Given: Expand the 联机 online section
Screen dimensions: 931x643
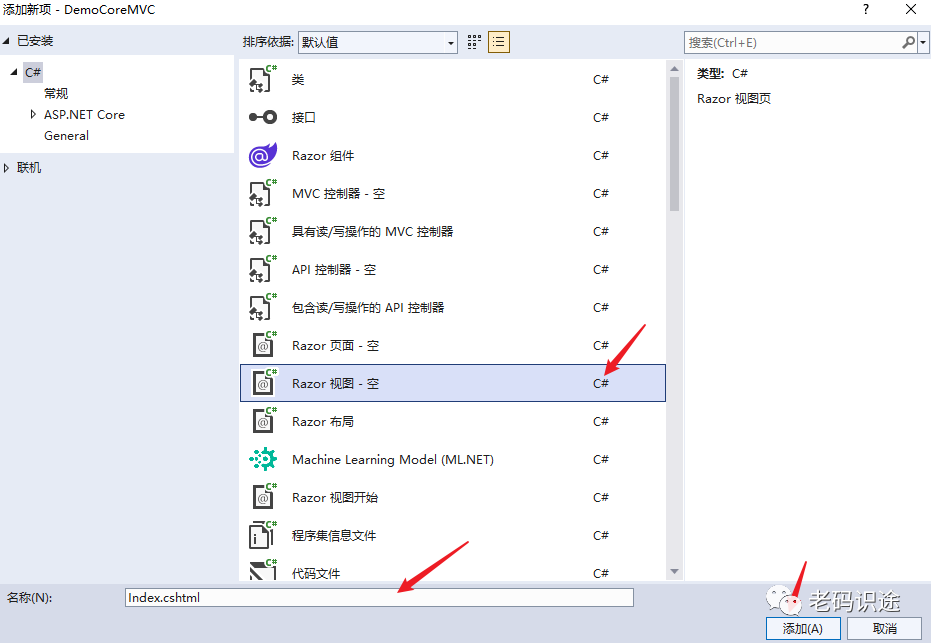Looking at the screenshot, I should point(6,168).
